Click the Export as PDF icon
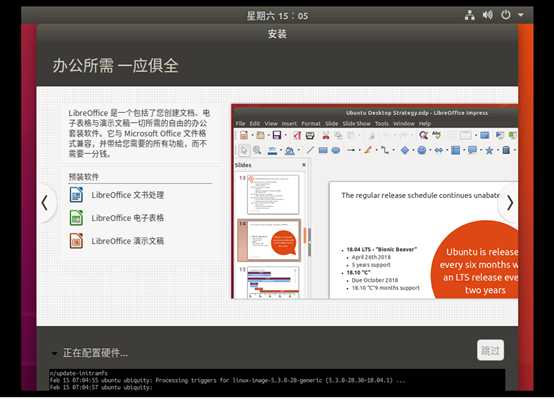 pos(296,135)
